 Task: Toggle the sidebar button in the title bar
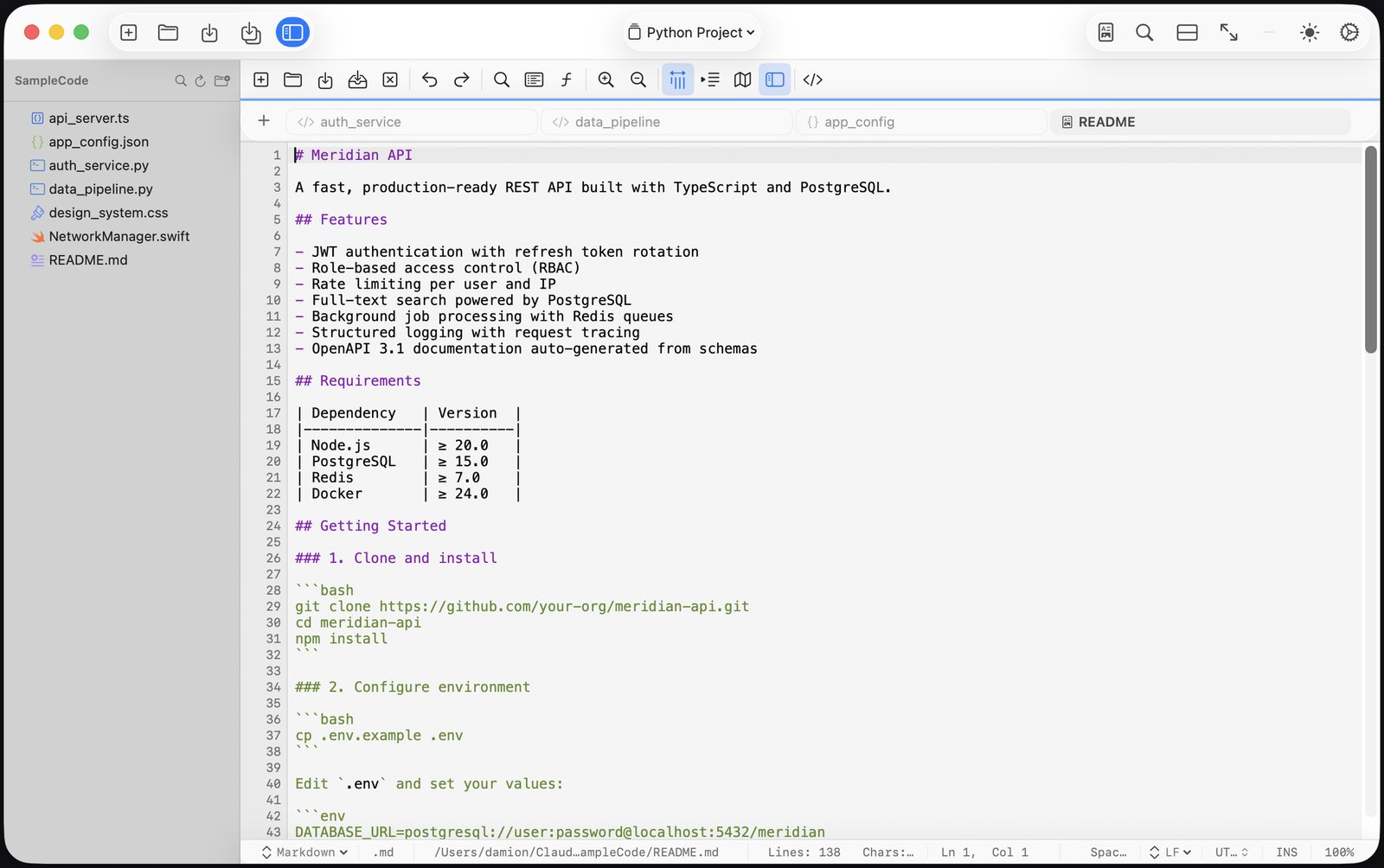click(292, 33)
